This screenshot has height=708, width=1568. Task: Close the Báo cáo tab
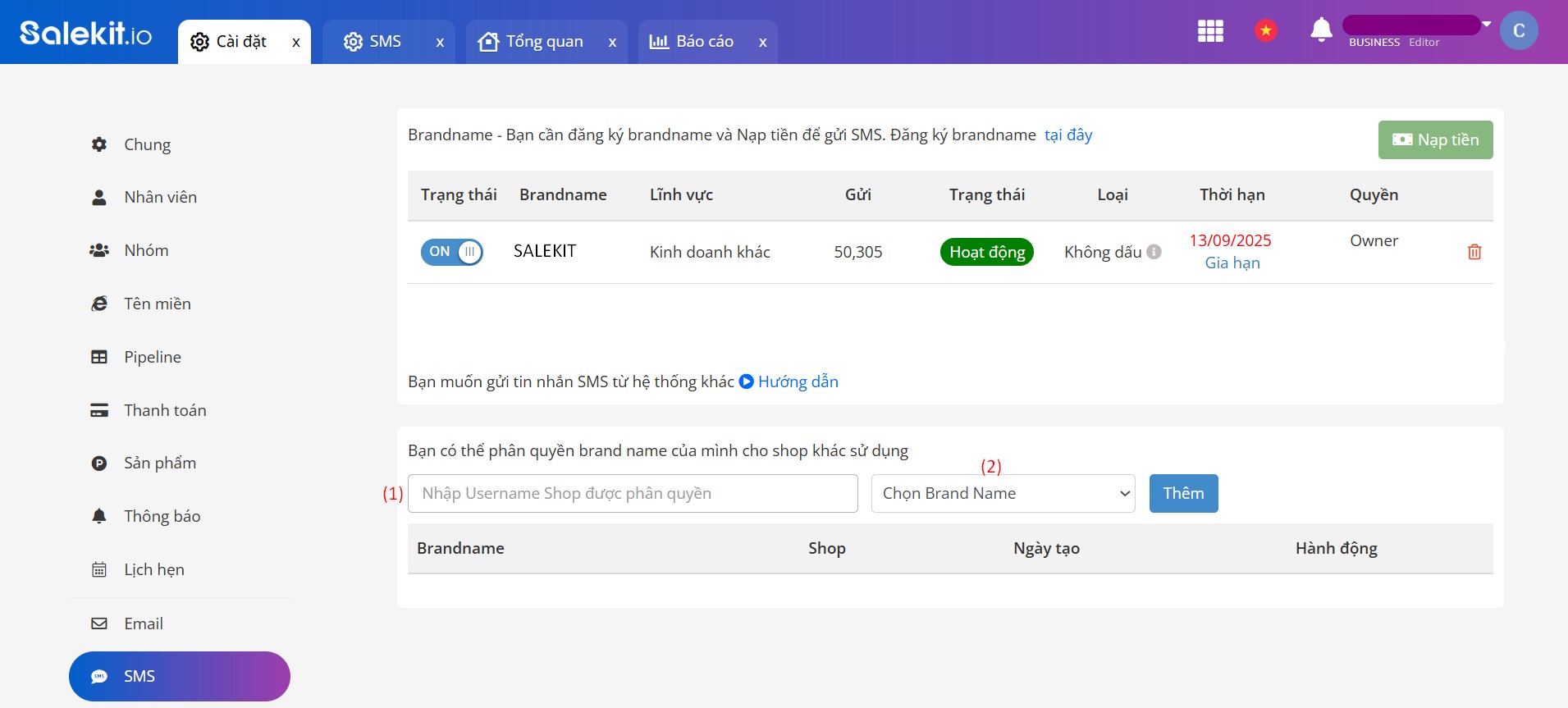(763, 42)
